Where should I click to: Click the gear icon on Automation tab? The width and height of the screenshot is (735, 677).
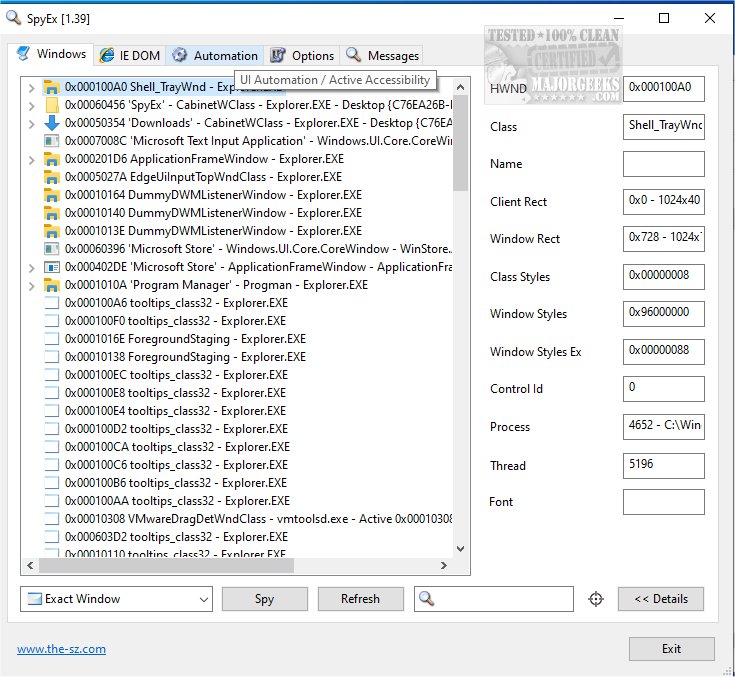pos(179,55)
